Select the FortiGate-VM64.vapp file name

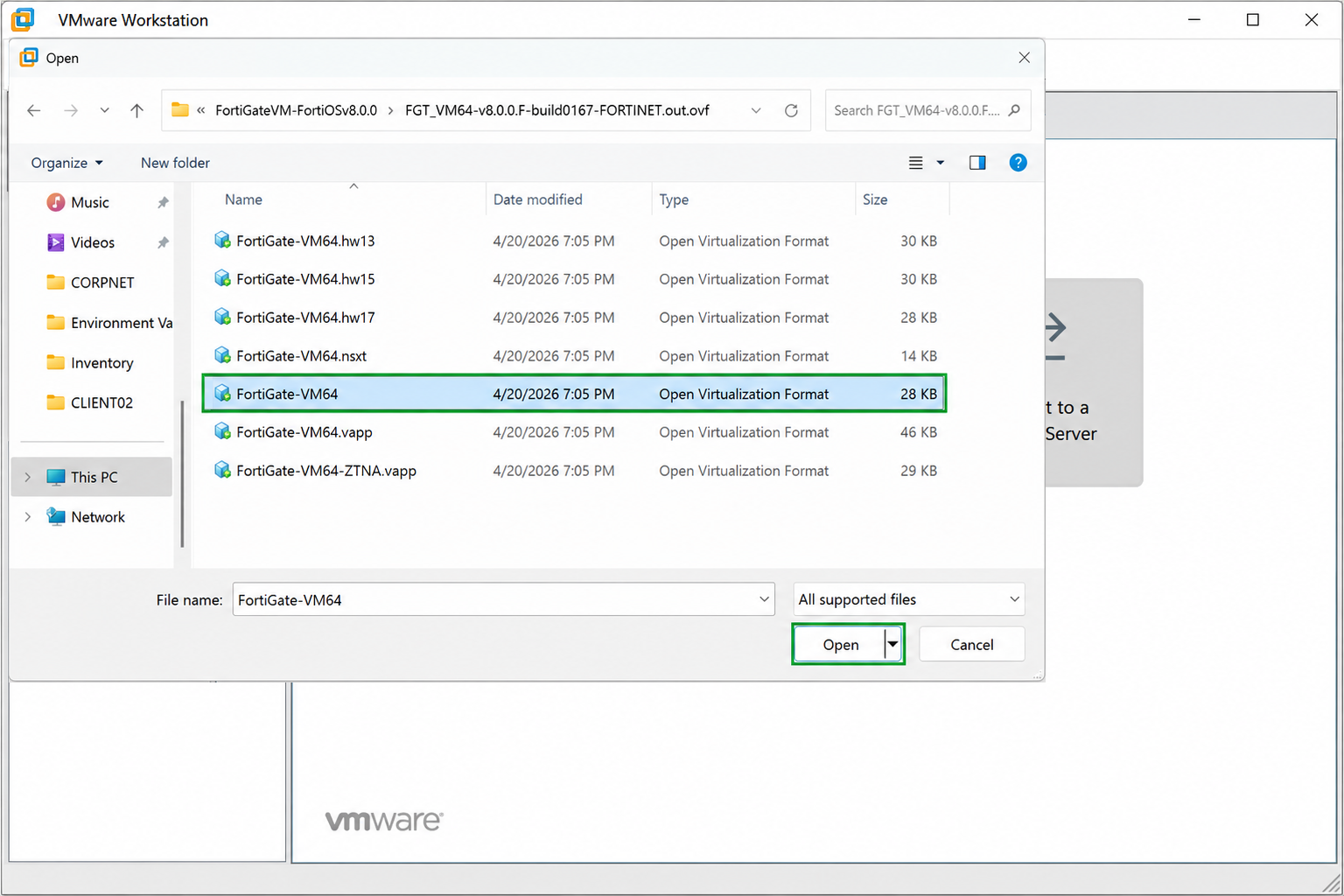pos(304,432)
